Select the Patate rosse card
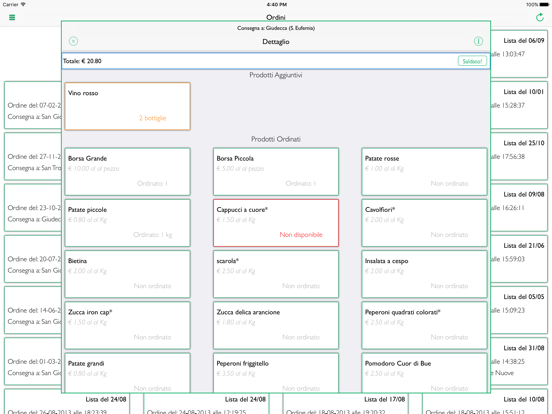This screenshot has height=414, width=552. tap(424, 171)
